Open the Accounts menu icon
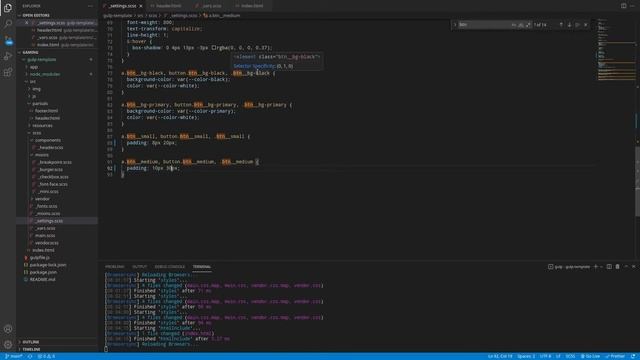Viewport: 640px width, 360px height. click(8, 329)
